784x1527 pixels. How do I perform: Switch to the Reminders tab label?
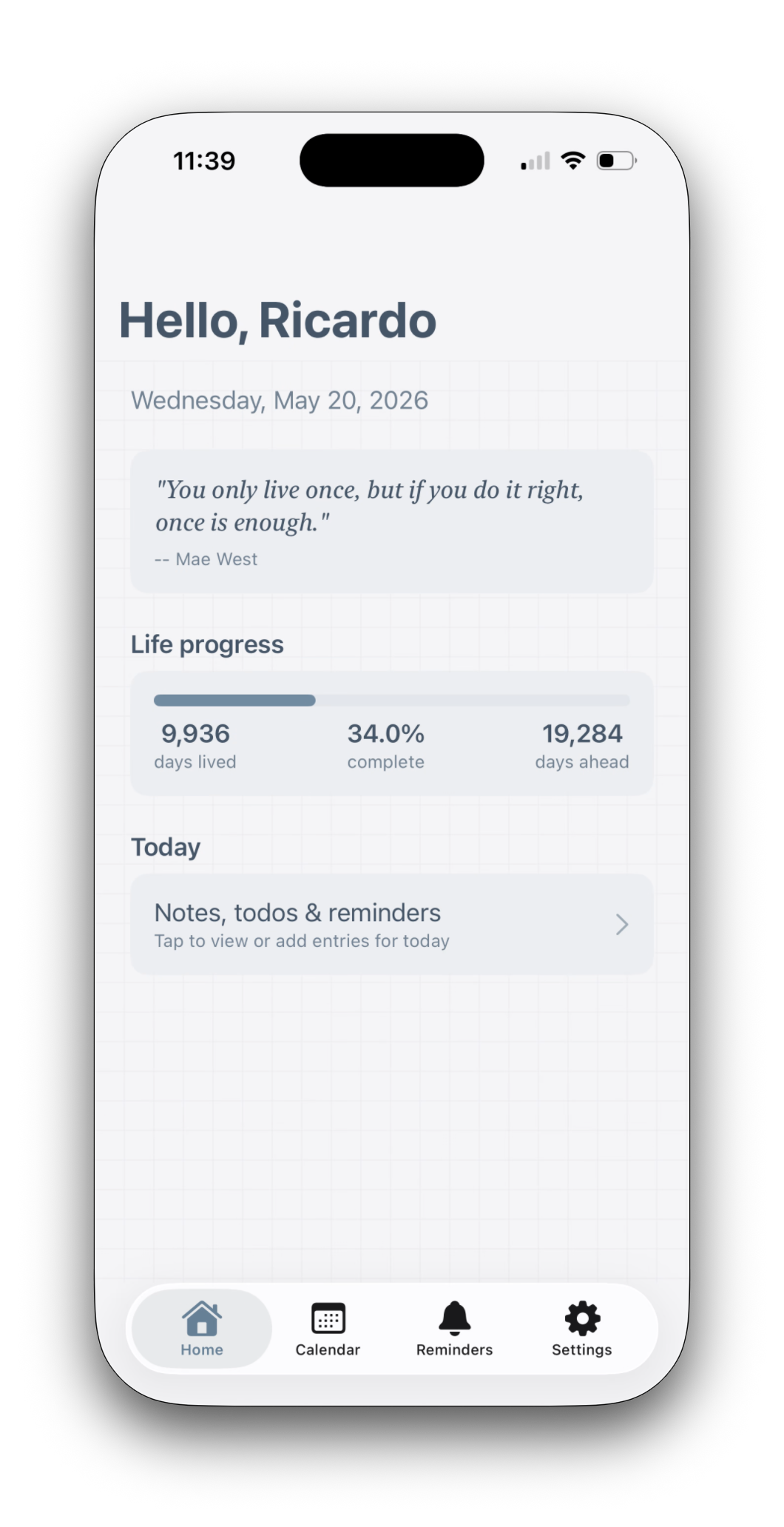click(x=454, y=1349)
